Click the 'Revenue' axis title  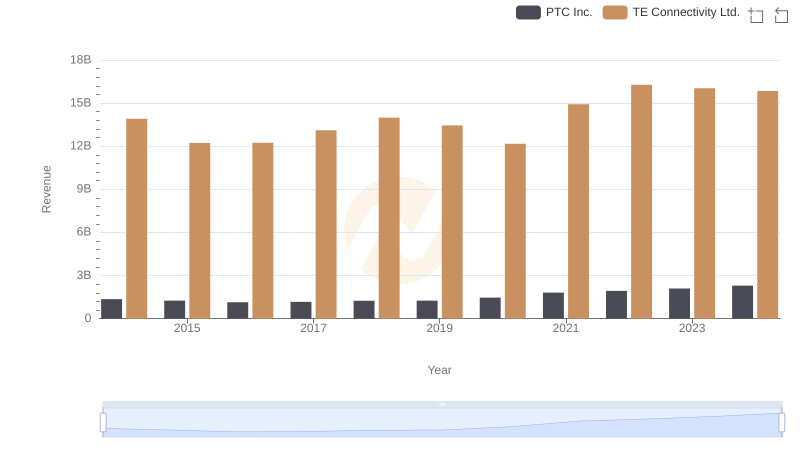click(46, 189)
